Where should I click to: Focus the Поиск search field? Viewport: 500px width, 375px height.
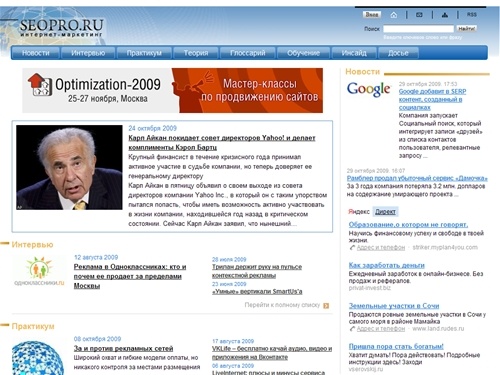pos(418,29)
